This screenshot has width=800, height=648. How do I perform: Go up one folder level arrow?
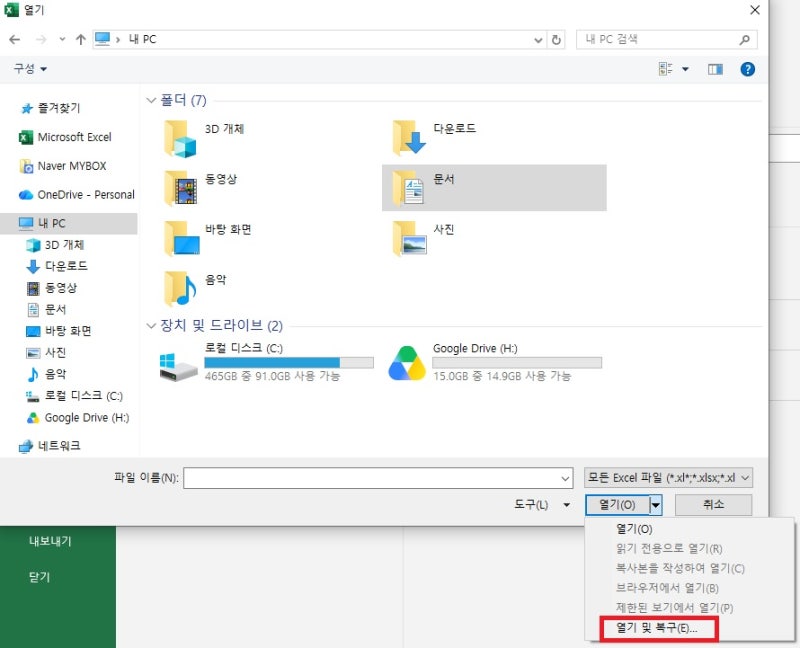[81, 39]
